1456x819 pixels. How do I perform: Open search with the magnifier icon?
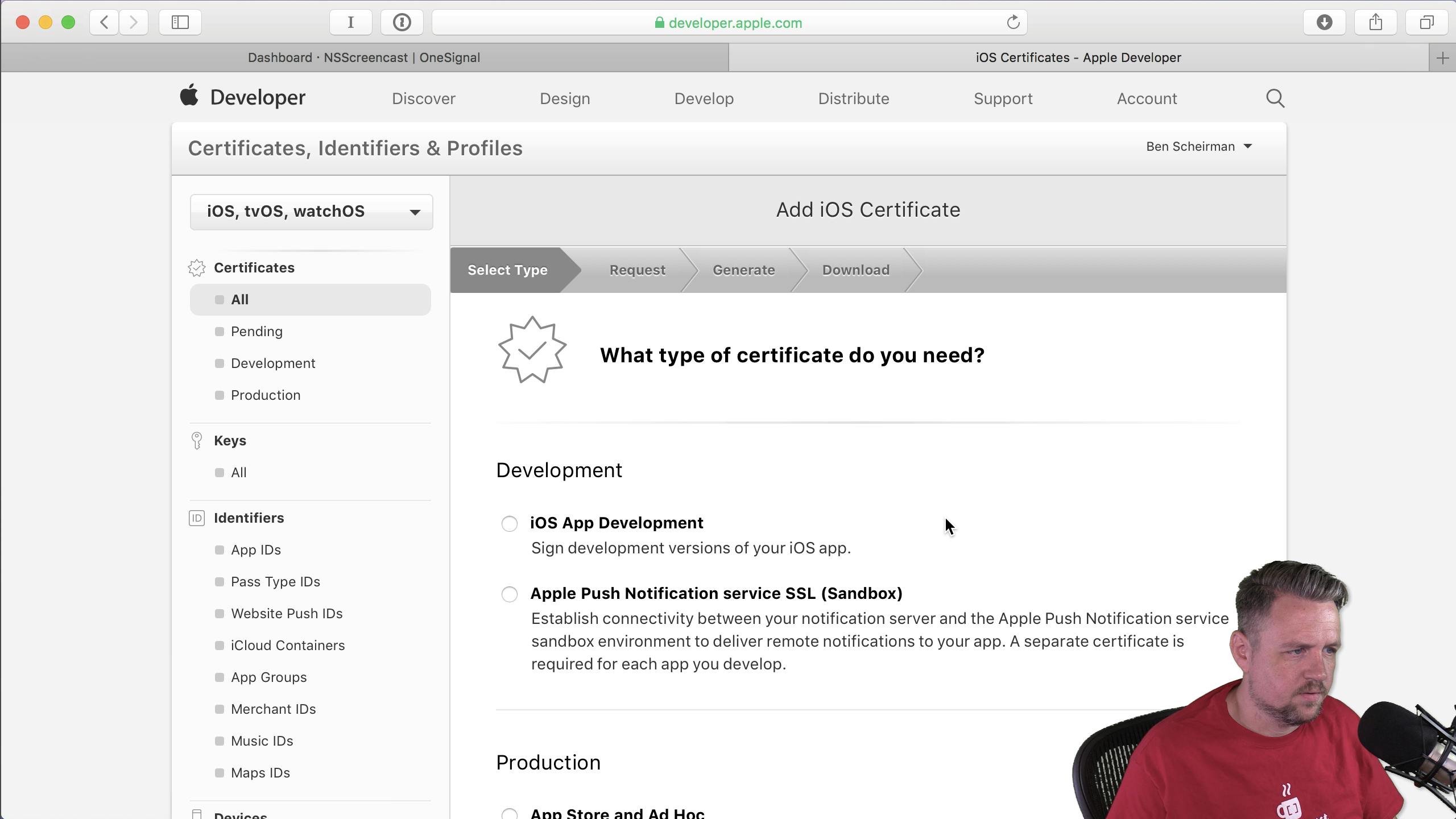(1274, 98)
